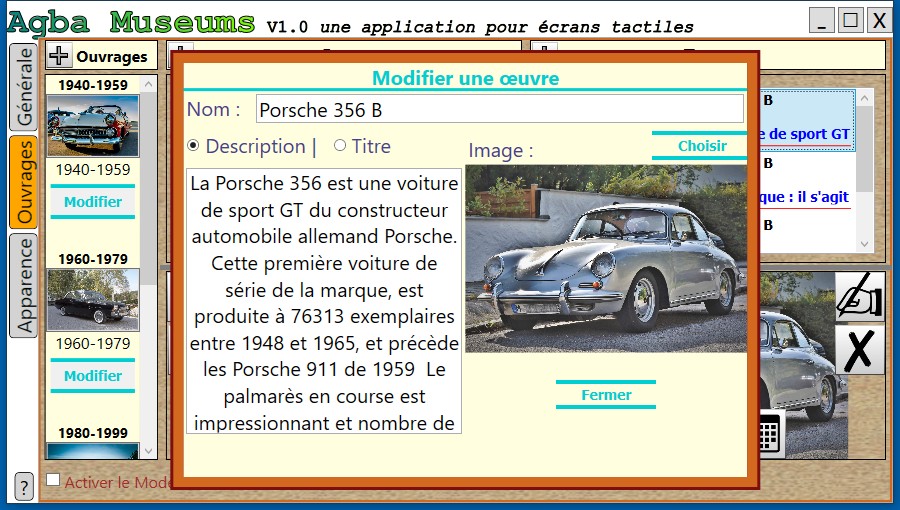
Task: Click the Porsche 356 B image preview
Action: 606,259
